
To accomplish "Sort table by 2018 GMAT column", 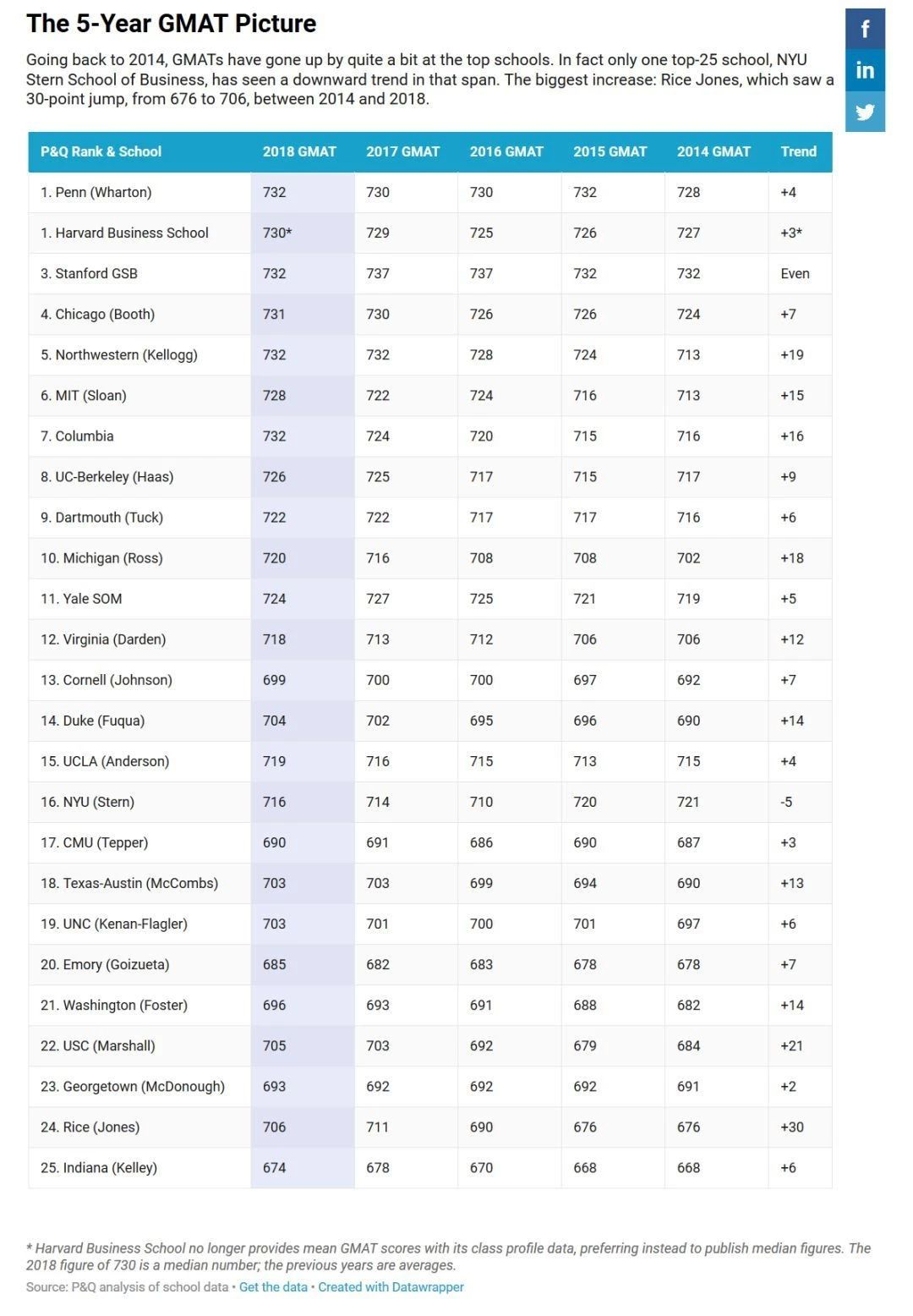I will click(x=299, y=151).
